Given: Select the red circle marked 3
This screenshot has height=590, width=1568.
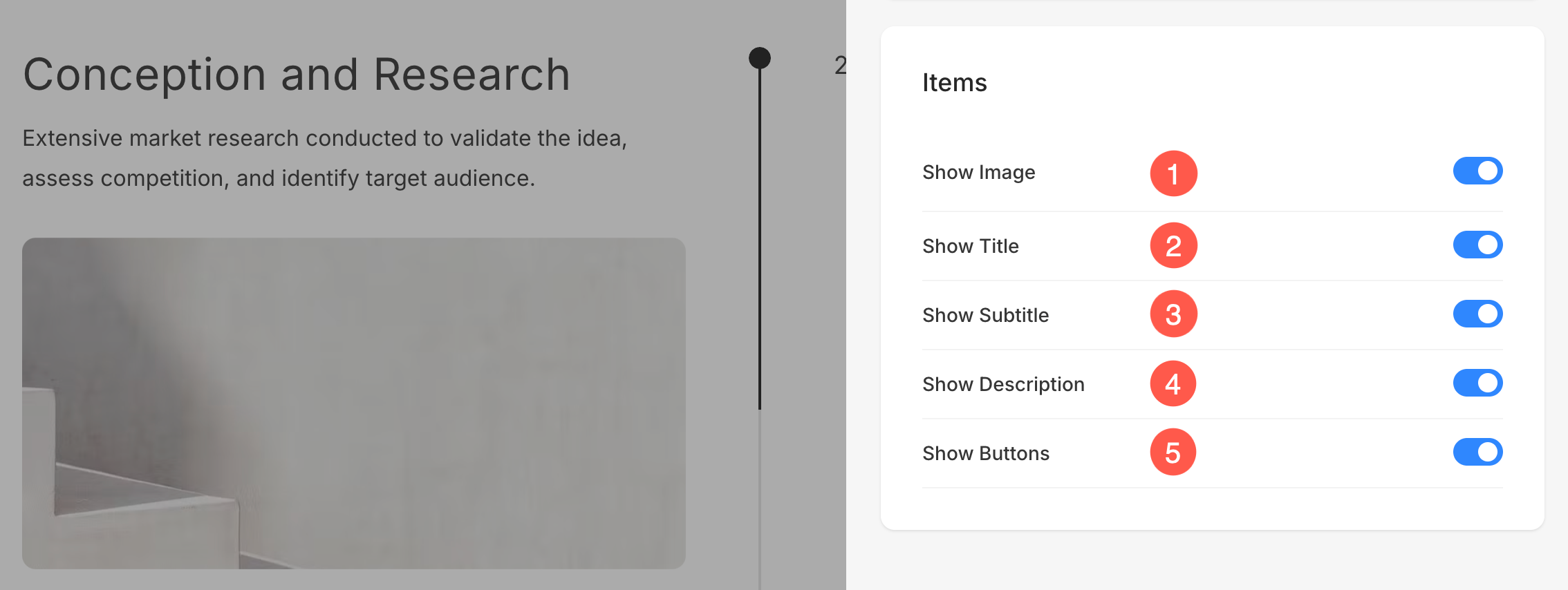Looking at the screenshot, I should pos(1173,314).
